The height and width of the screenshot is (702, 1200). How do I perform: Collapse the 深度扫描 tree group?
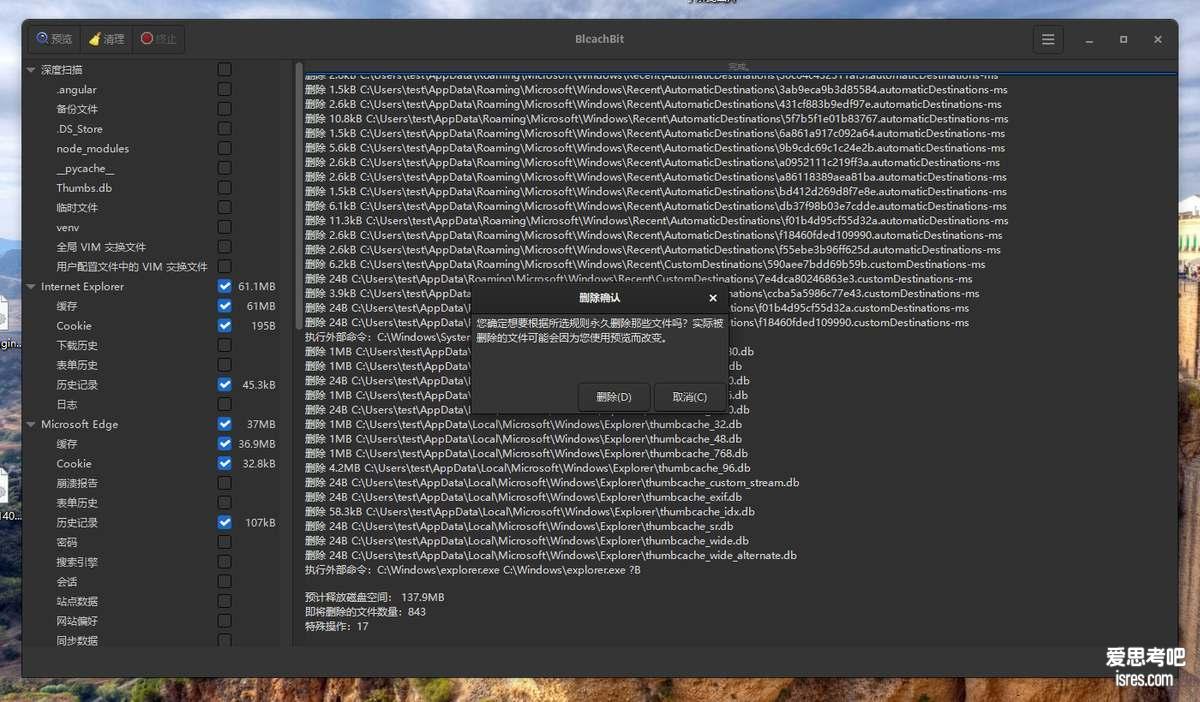(x=31, y=70)
